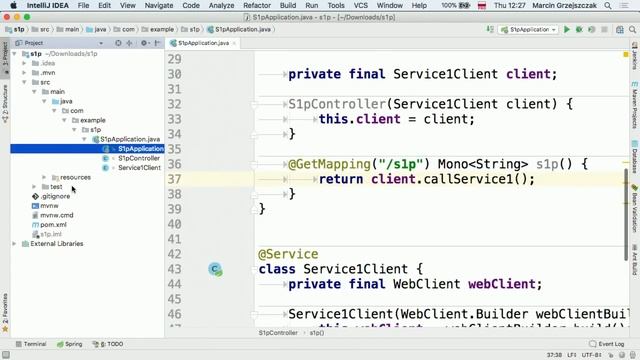Open Search Everywhere magnifier in toolbar
Image resolution: width=640 pixels, height=360 pixels.
(632, 29)
